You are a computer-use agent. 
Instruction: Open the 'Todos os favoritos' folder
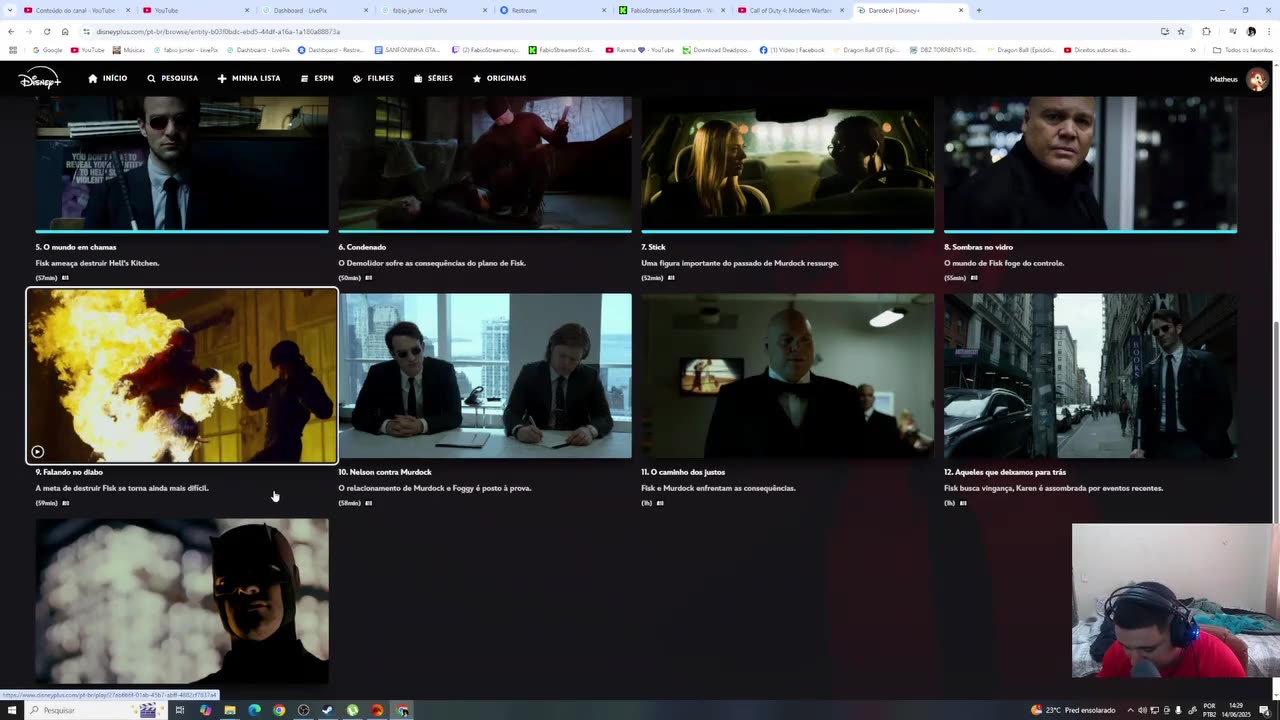(x=1242, y=49)
